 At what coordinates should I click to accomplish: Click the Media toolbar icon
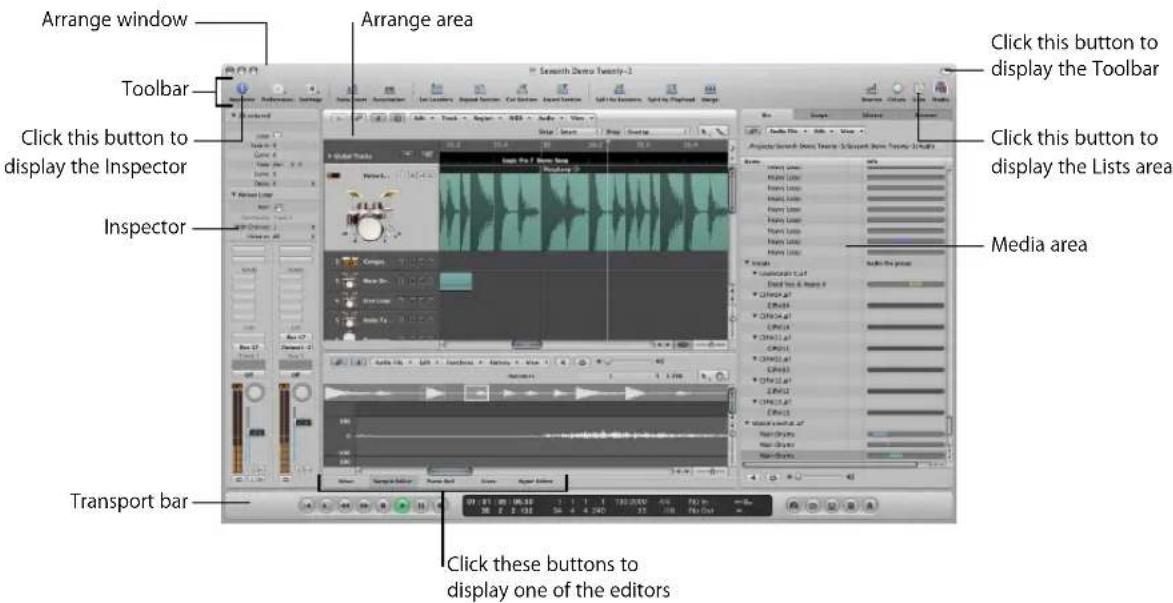(x=940, y=91)
